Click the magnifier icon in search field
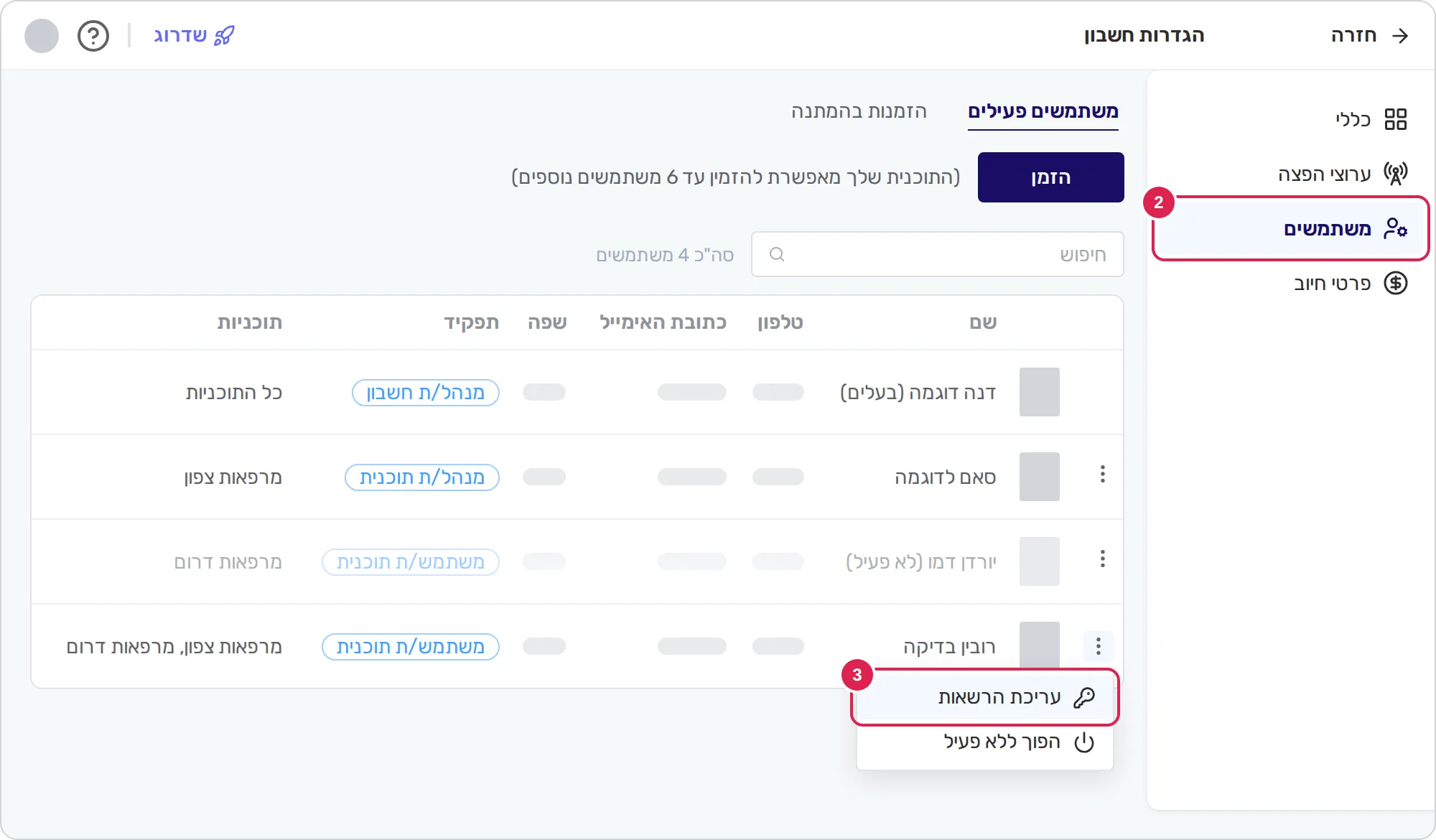The image size is (1436, 840). [776, 254]
